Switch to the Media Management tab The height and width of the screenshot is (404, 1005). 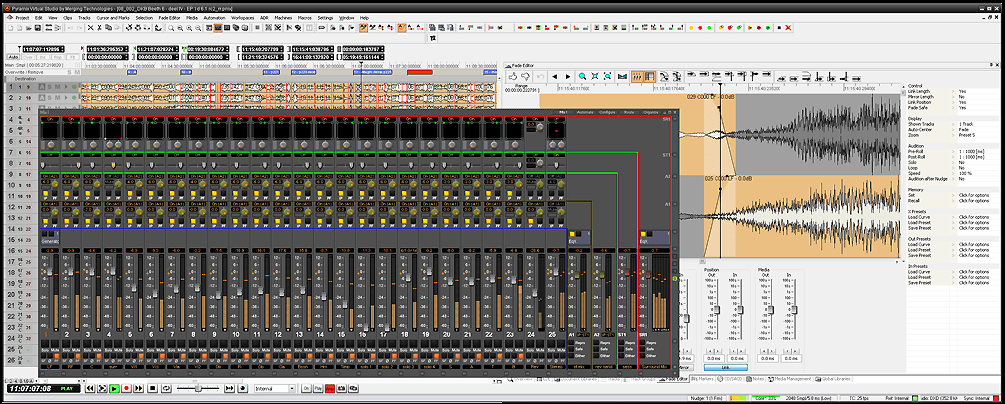click(790, 379)
